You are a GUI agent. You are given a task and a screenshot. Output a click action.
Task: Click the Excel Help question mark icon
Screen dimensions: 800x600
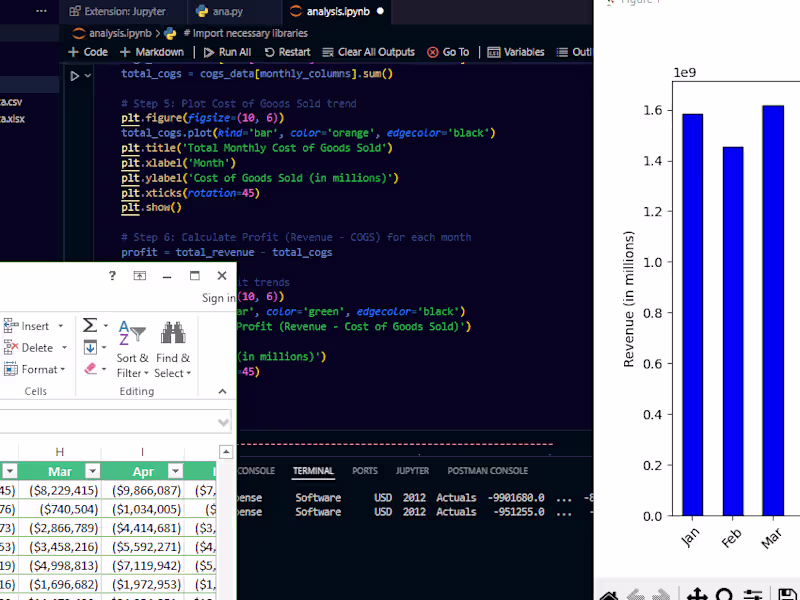(x=112, y=276)
